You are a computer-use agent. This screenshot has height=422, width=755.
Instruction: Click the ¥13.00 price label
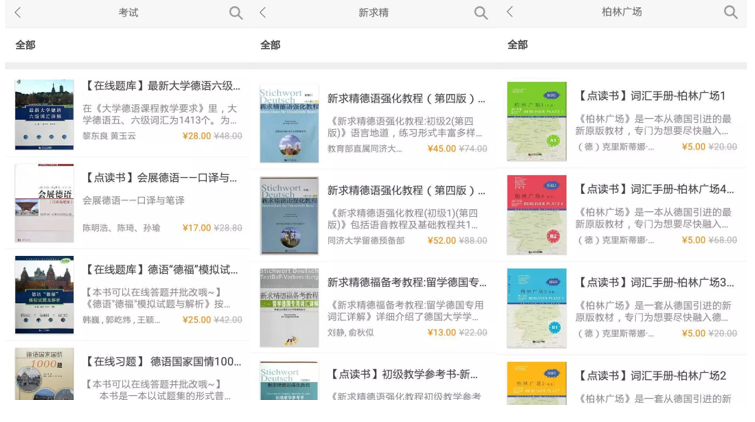click(x=442, y=332)
